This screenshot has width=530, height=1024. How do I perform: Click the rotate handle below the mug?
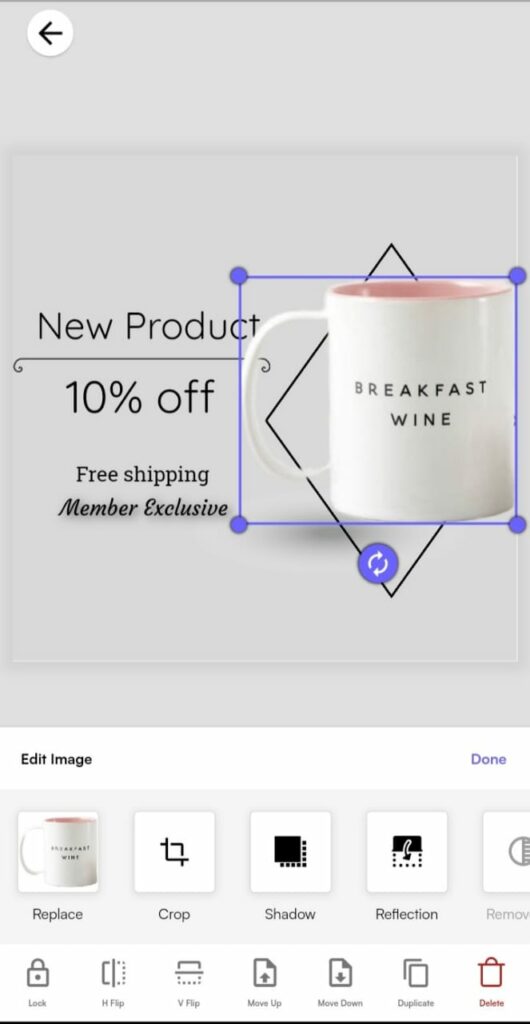[378, 563]
